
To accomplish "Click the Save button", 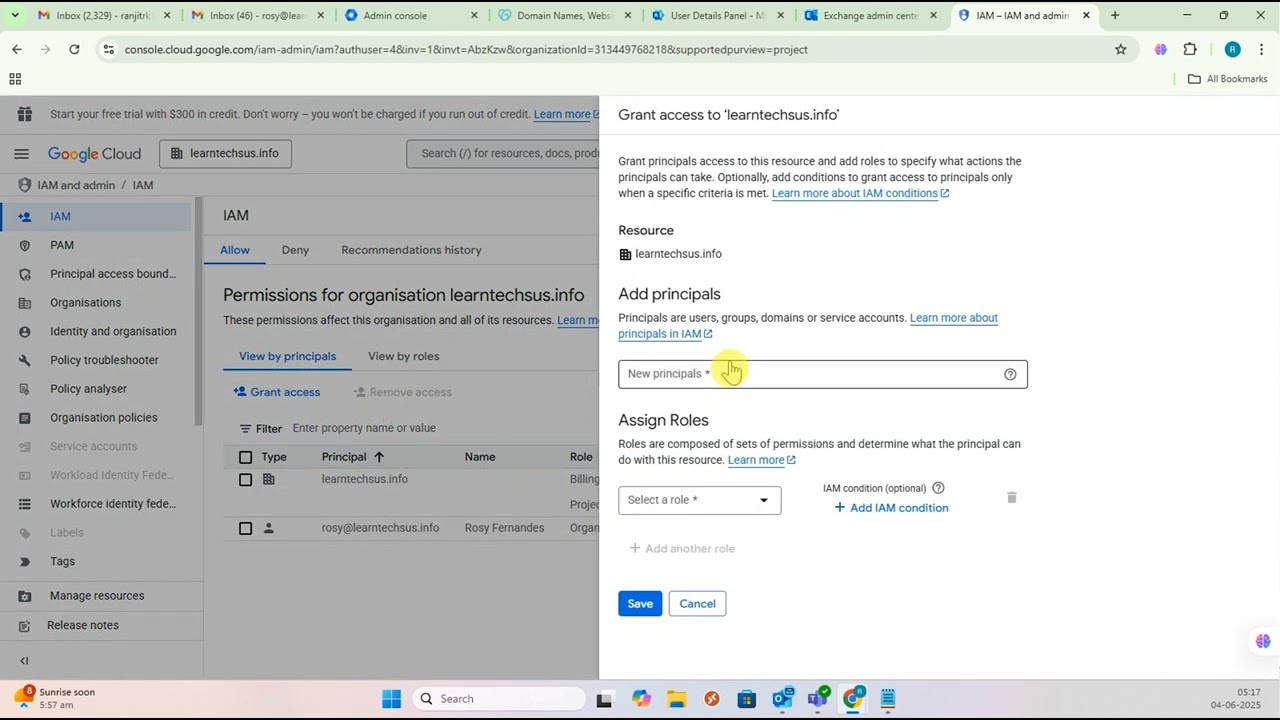I will click(640, 604).
